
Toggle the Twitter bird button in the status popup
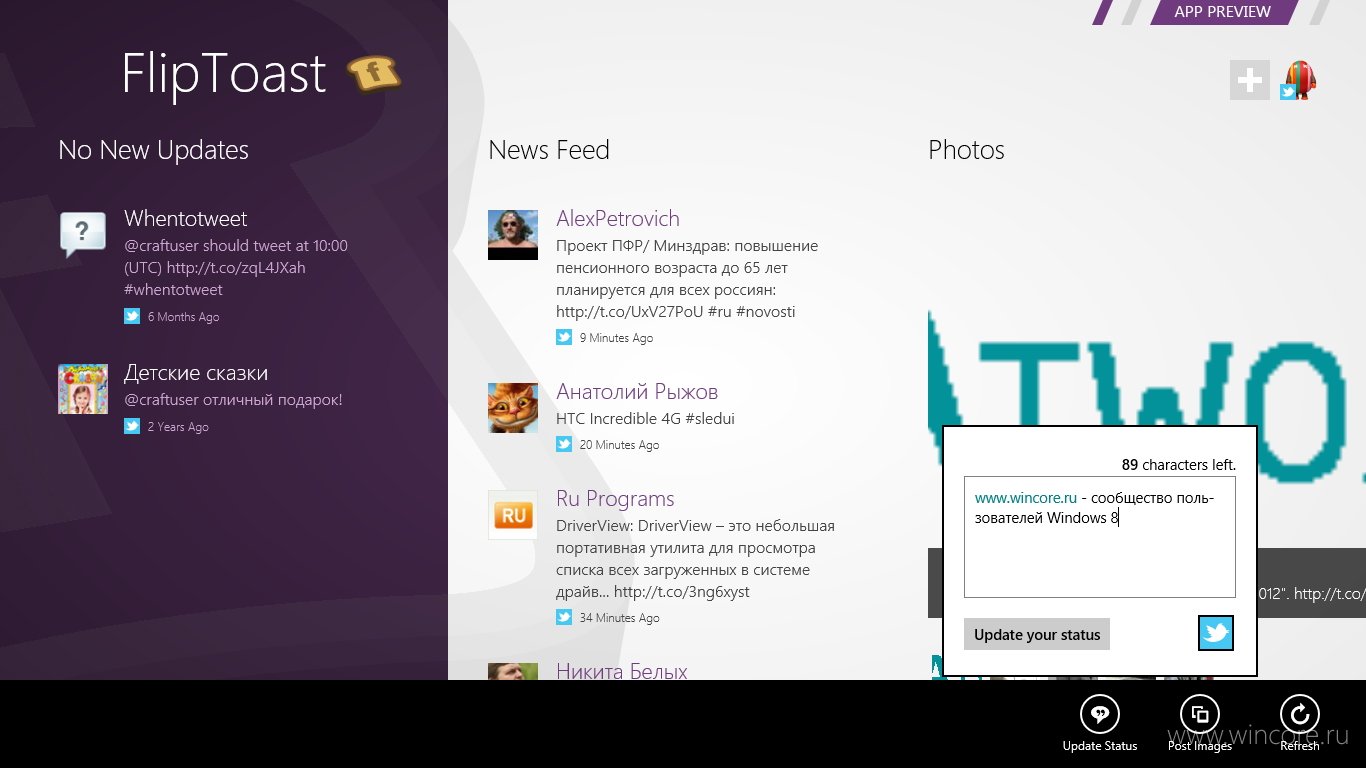click(1216, 633)
